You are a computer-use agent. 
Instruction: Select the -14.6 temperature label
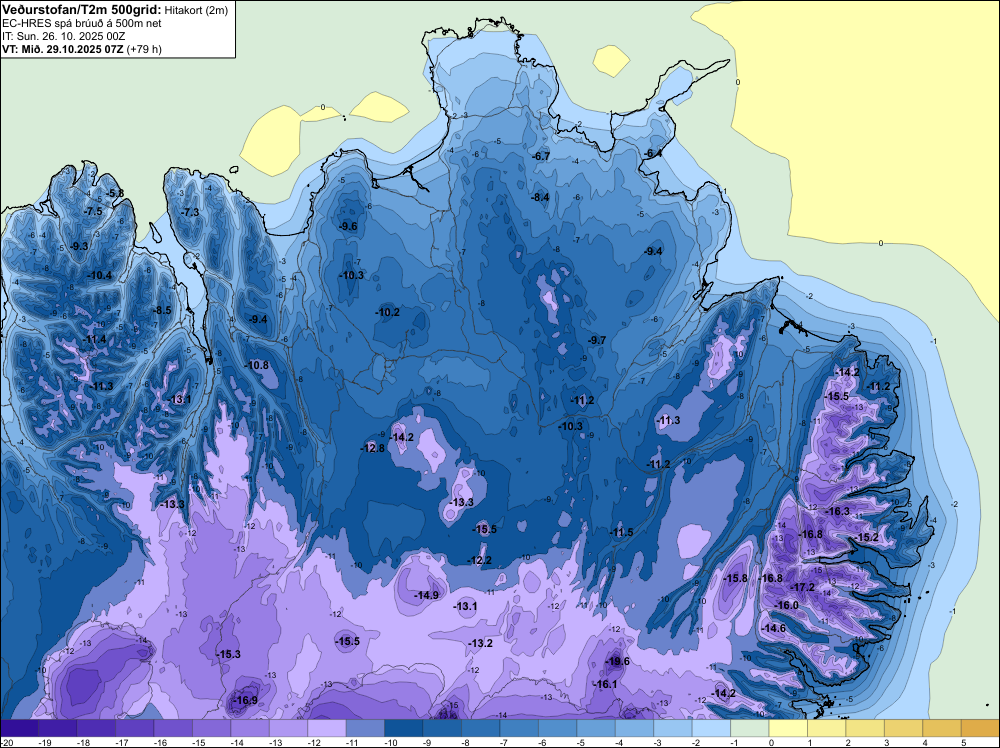774,628
